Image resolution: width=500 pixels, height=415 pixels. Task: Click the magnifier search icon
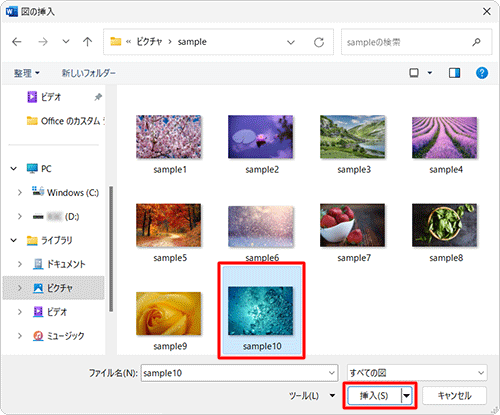477,42
